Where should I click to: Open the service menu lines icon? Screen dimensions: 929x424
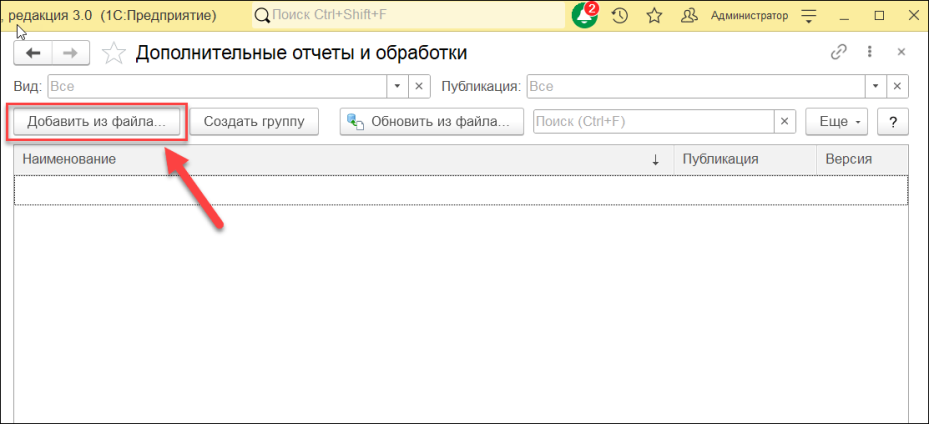point(809,16)
